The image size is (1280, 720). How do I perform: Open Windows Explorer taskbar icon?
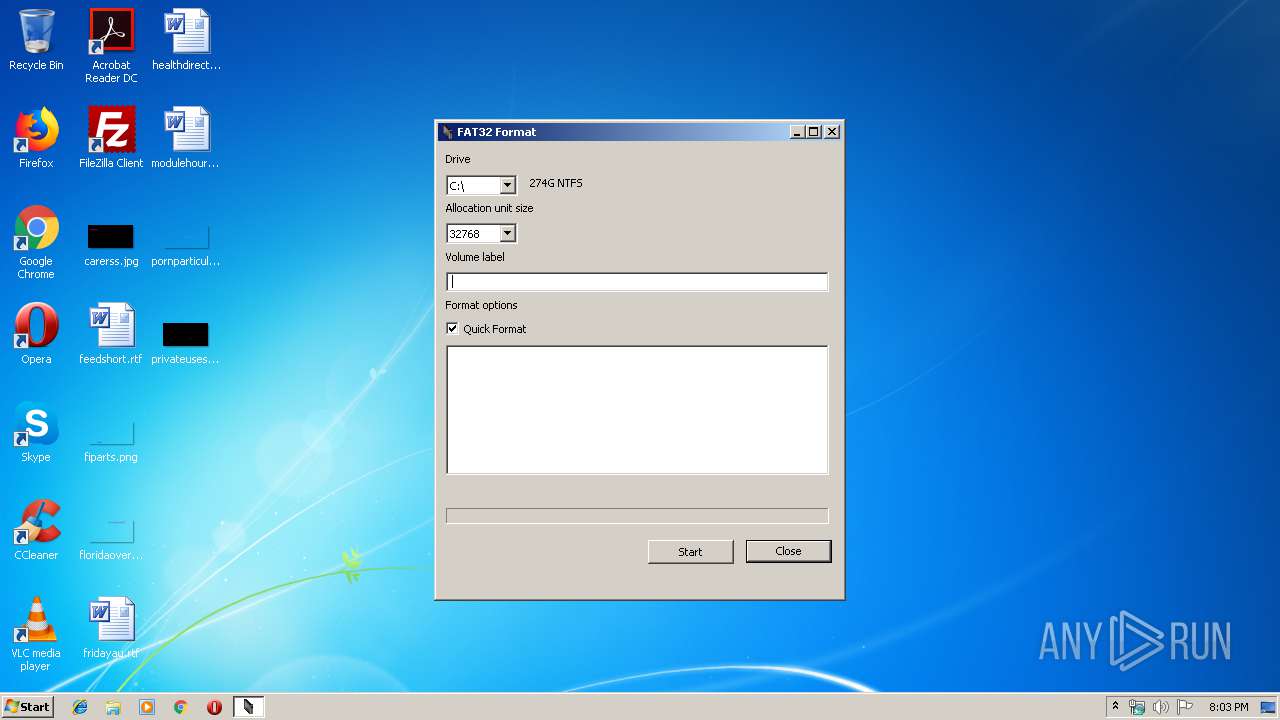(113, 707)
